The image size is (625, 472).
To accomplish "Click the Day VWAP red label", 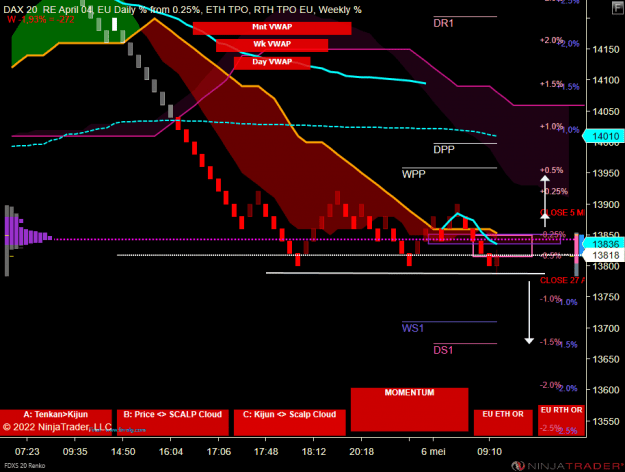I will (x=272, y=63).
